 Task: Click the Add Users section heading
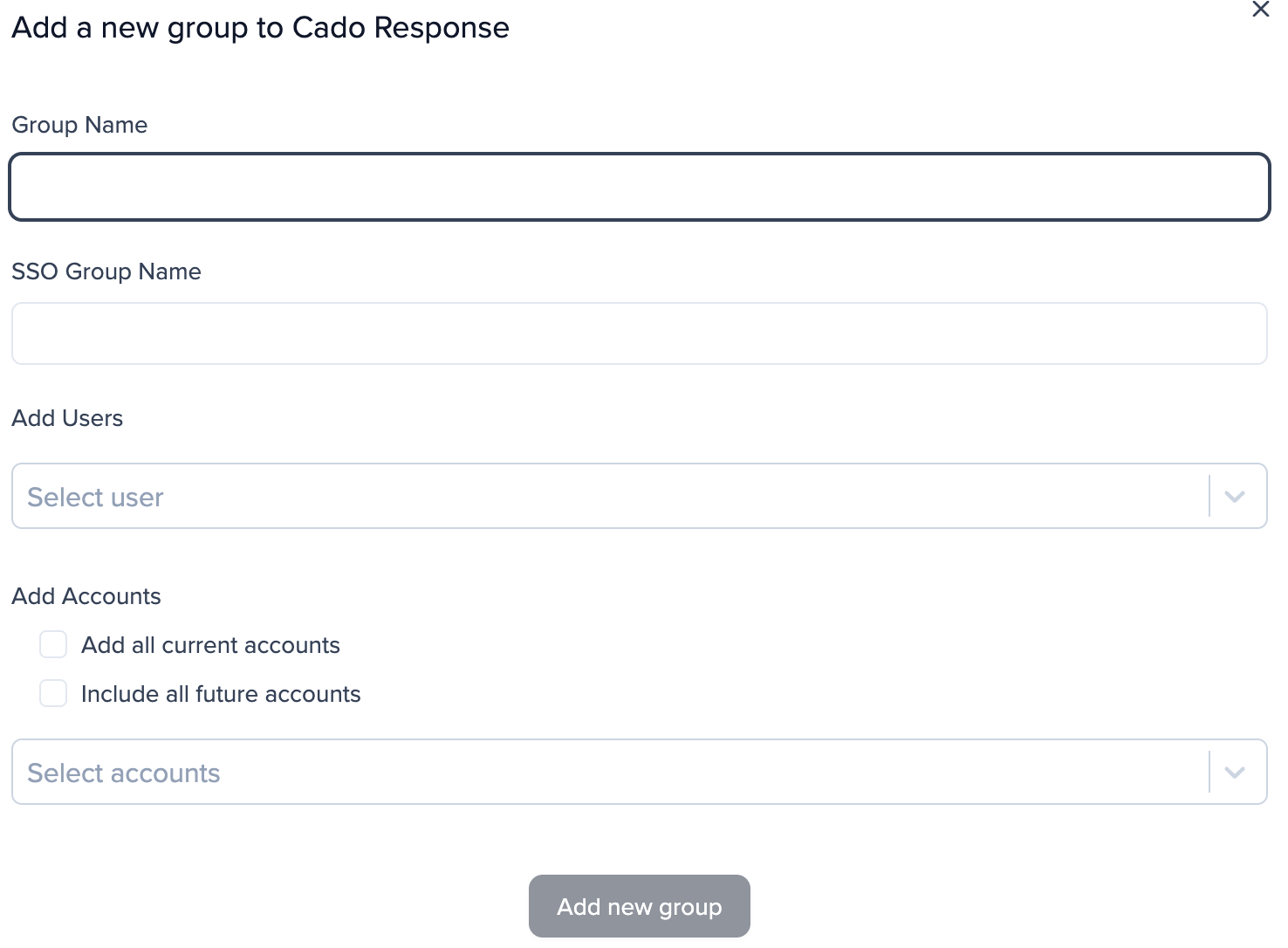[x=67, y=418]
